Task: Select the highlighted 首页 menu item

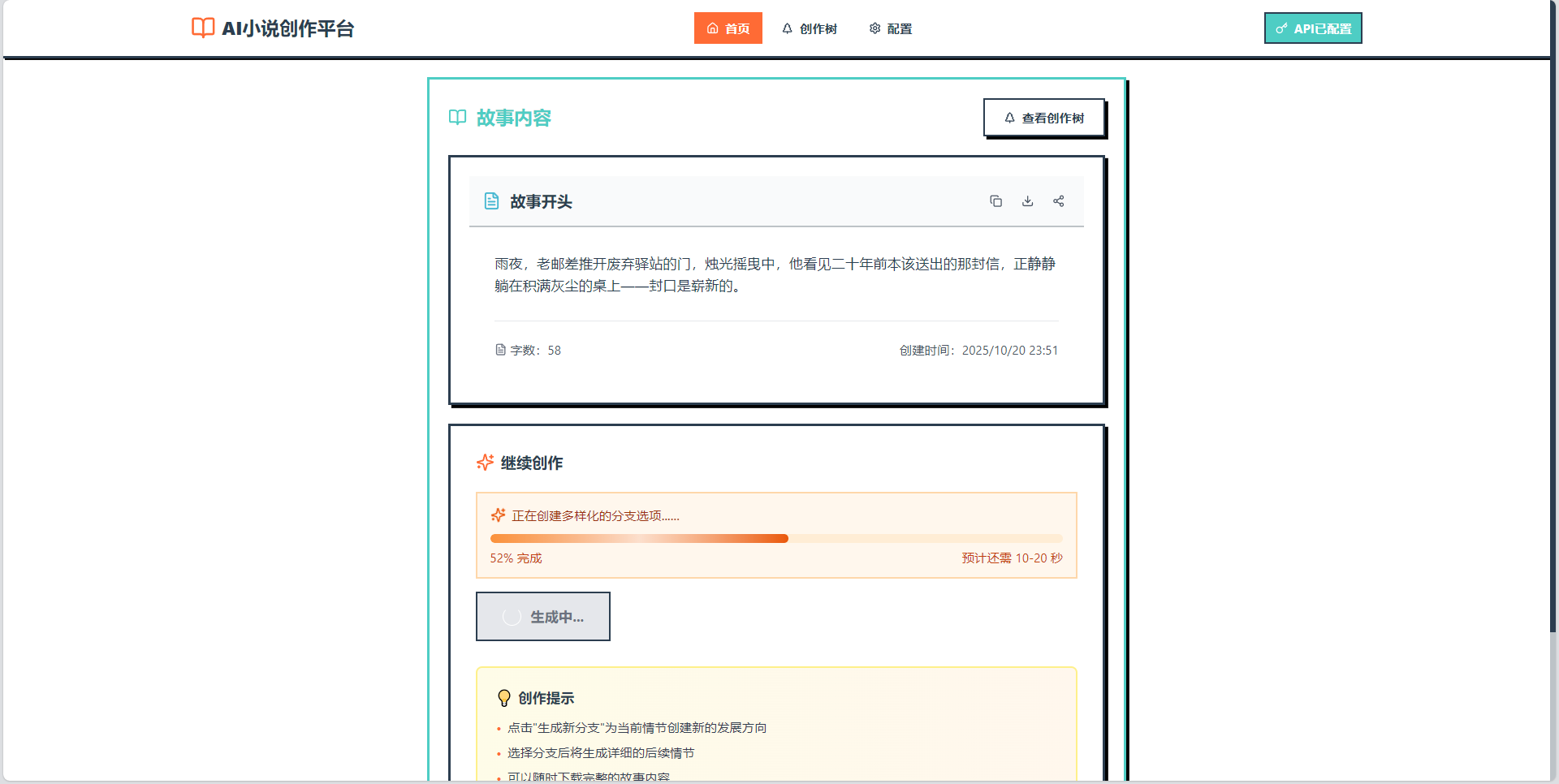Action: (x=728, y=28)
